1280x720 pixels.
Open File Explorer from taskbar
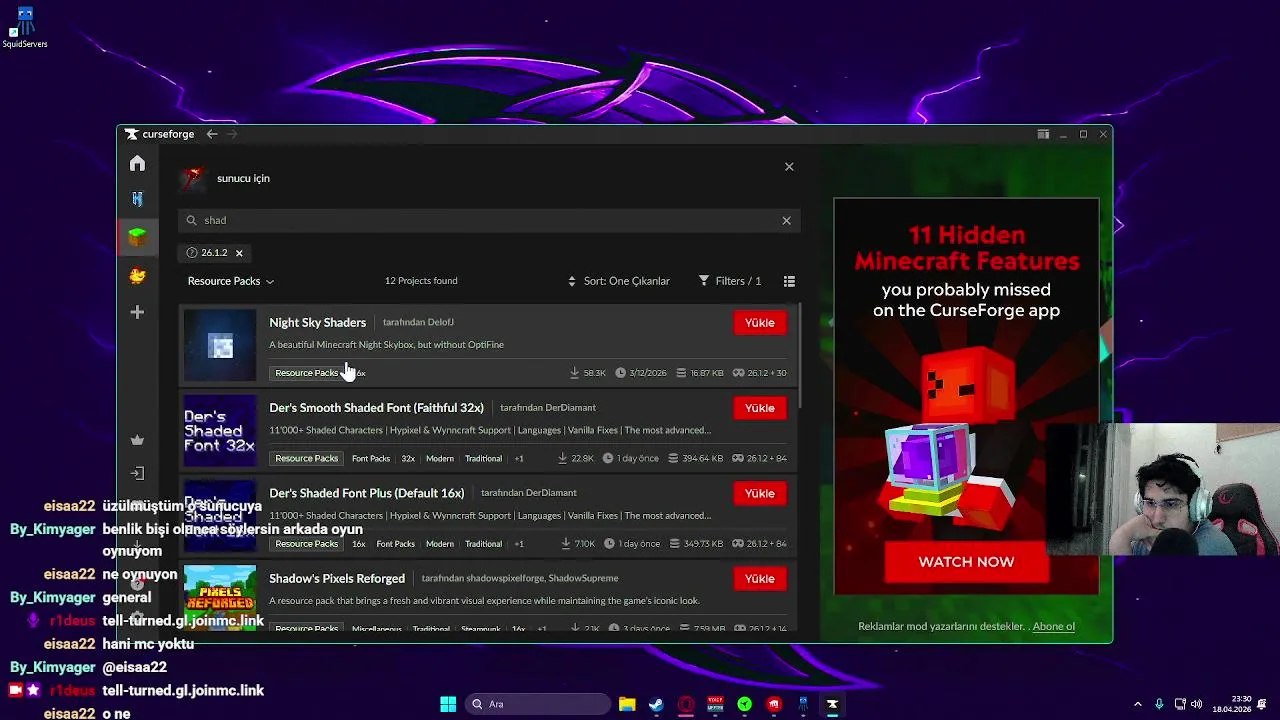[627, 704]
